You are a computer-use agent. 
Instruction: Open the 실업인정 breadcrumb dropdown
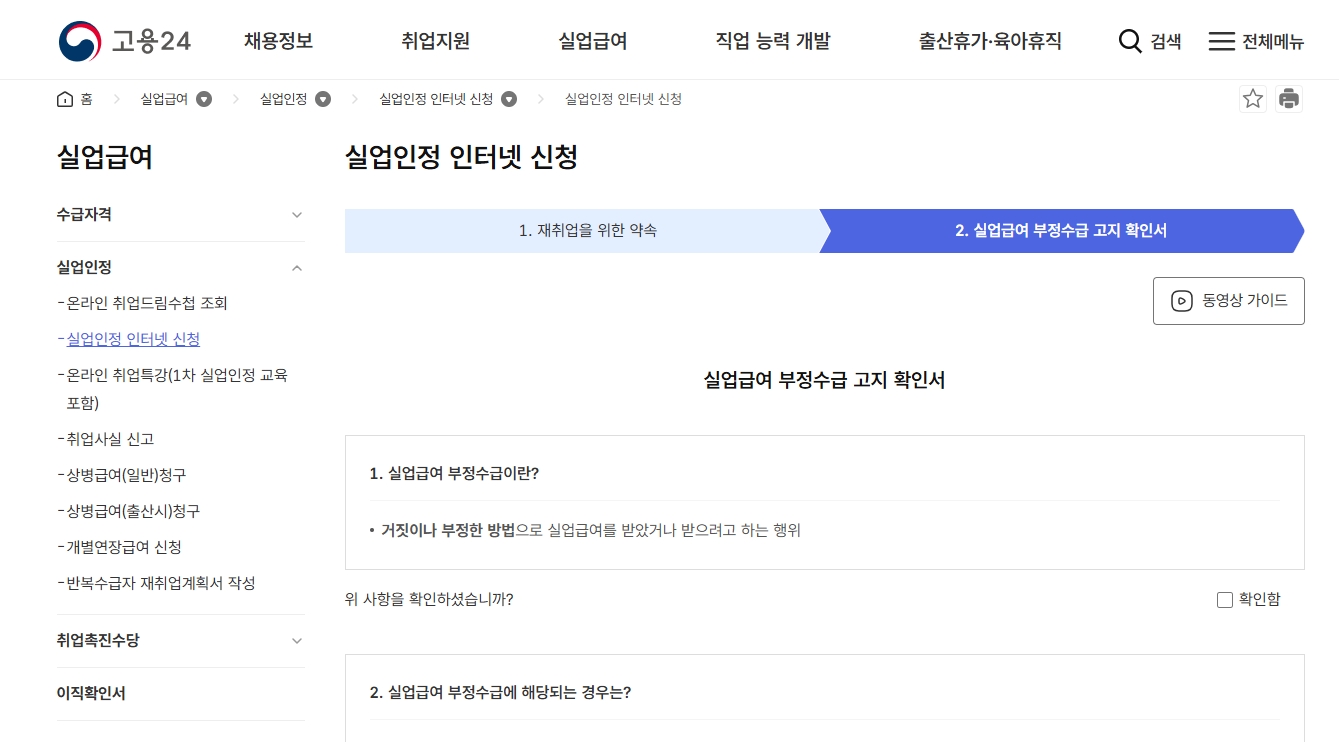click(322, 98)
